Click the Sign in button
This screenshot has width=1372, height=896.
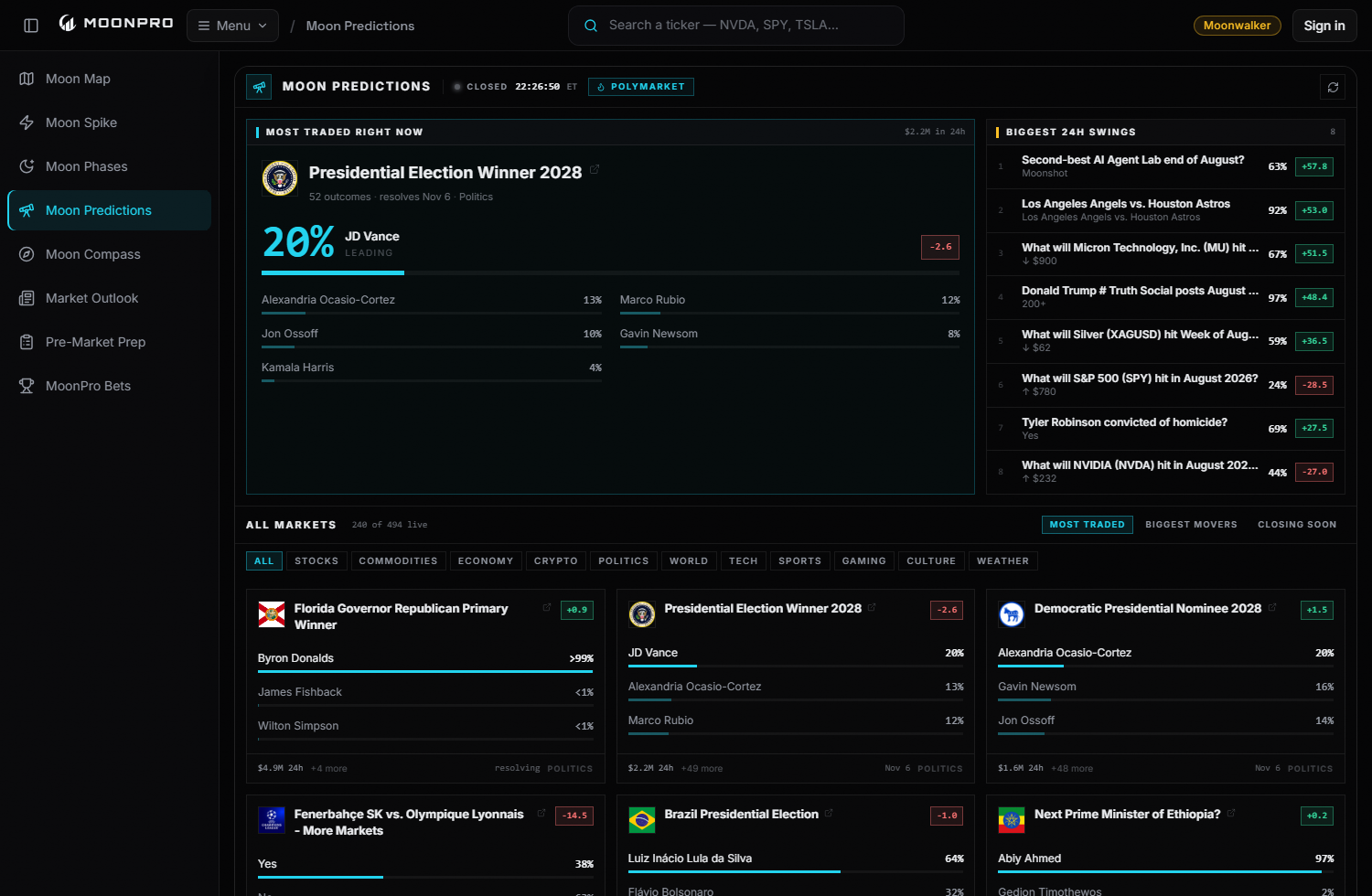coord(1324,26)
